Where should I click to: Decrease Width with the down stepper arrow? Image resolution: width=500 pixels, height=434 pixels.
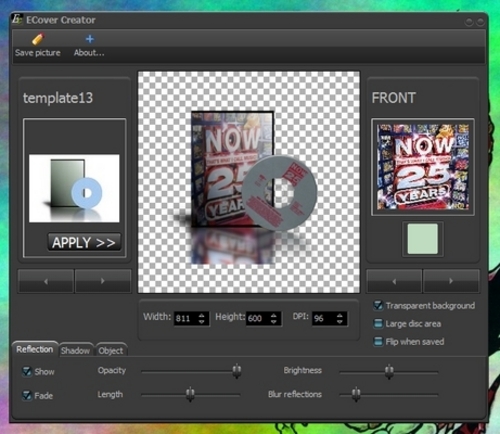201,322
